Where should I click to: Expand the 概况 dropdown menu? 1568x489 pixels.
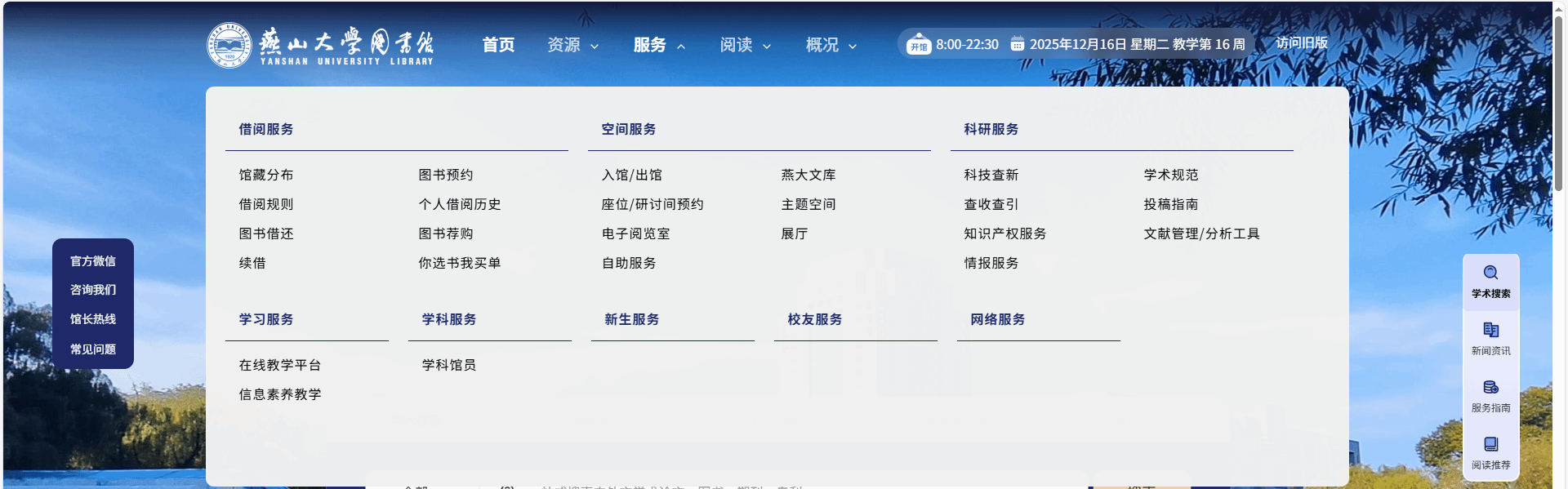831,45
